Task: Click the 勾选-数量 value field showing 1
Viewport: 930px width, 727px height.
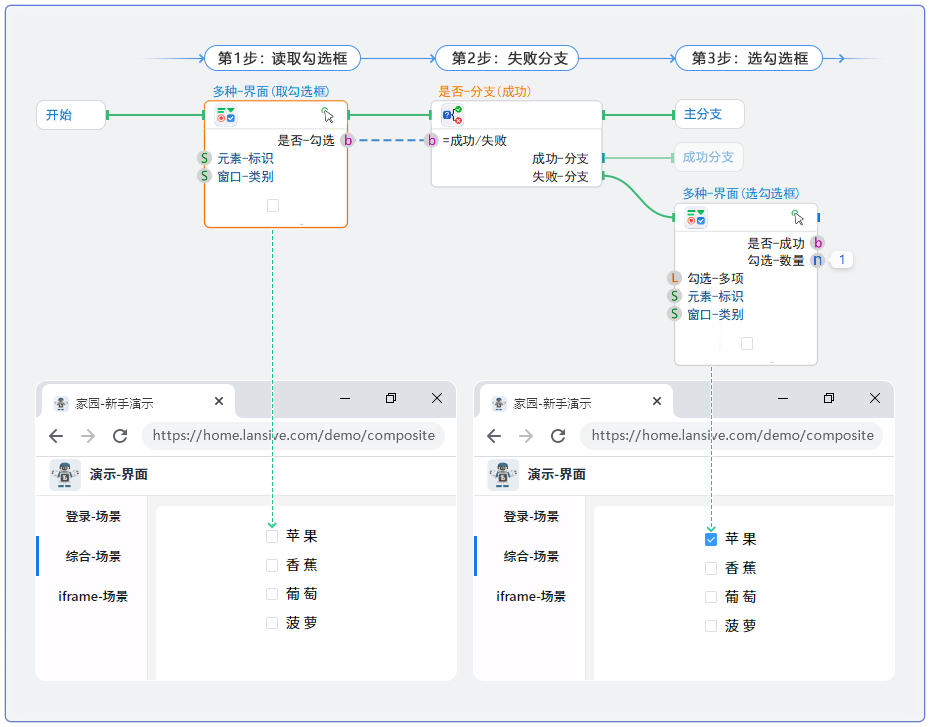Action: pos(842,261)
